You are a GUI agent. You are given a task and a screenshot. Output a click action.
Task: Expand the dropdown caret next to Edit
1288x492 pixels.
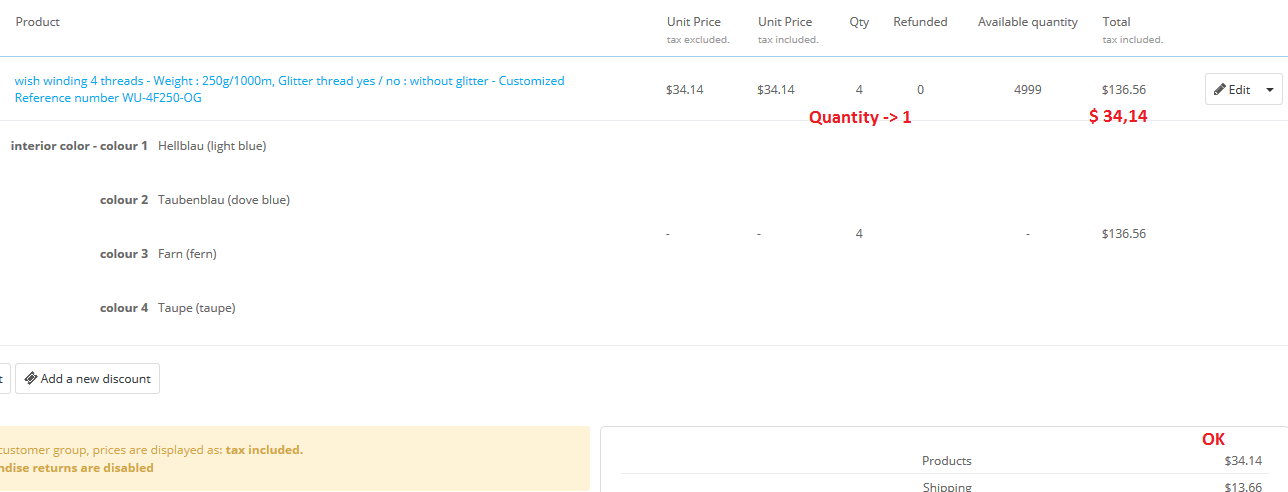[x=1270, y=90]
